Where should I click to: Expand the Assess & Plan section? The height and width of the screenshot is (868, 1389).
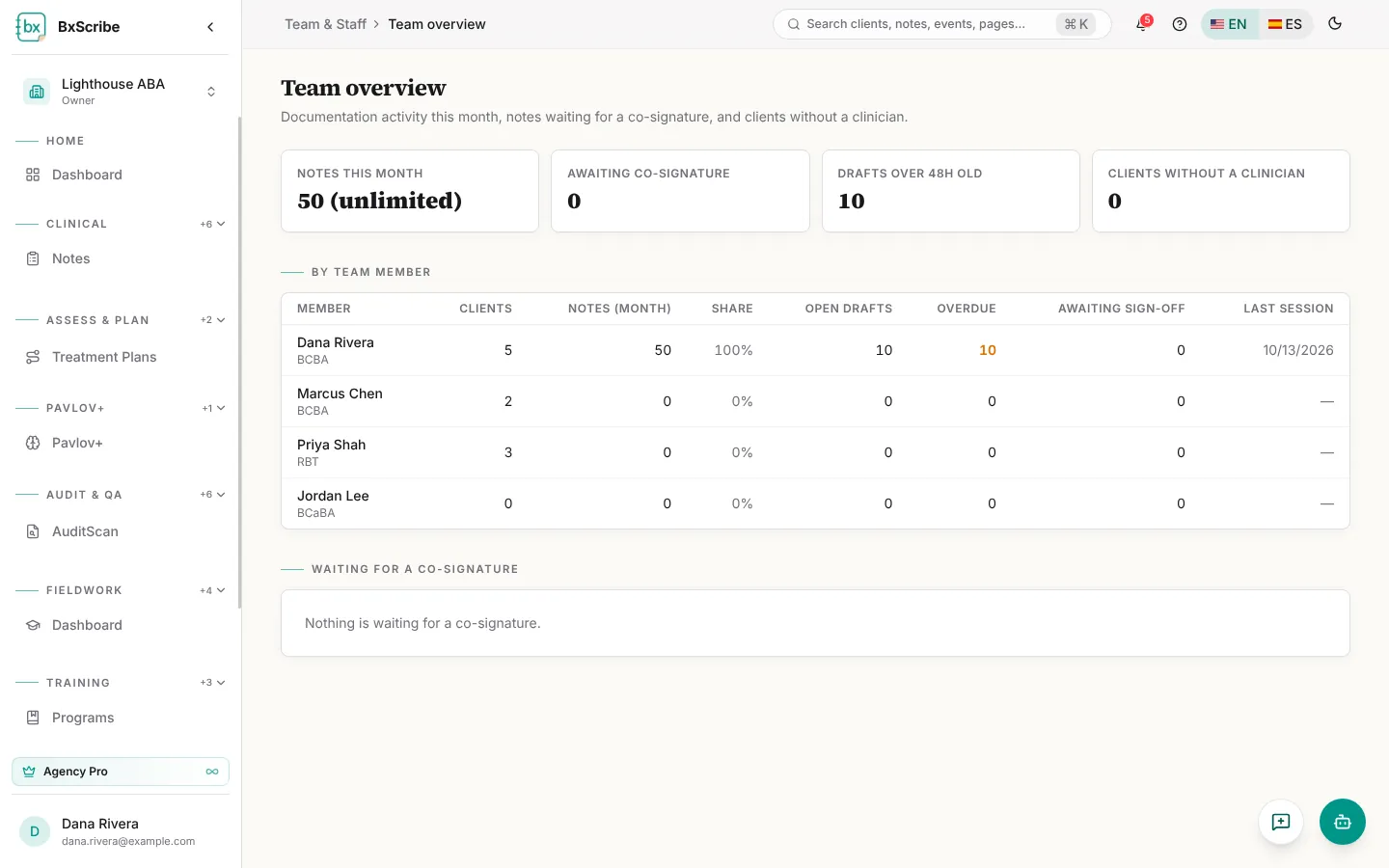(x=213, y=320)
